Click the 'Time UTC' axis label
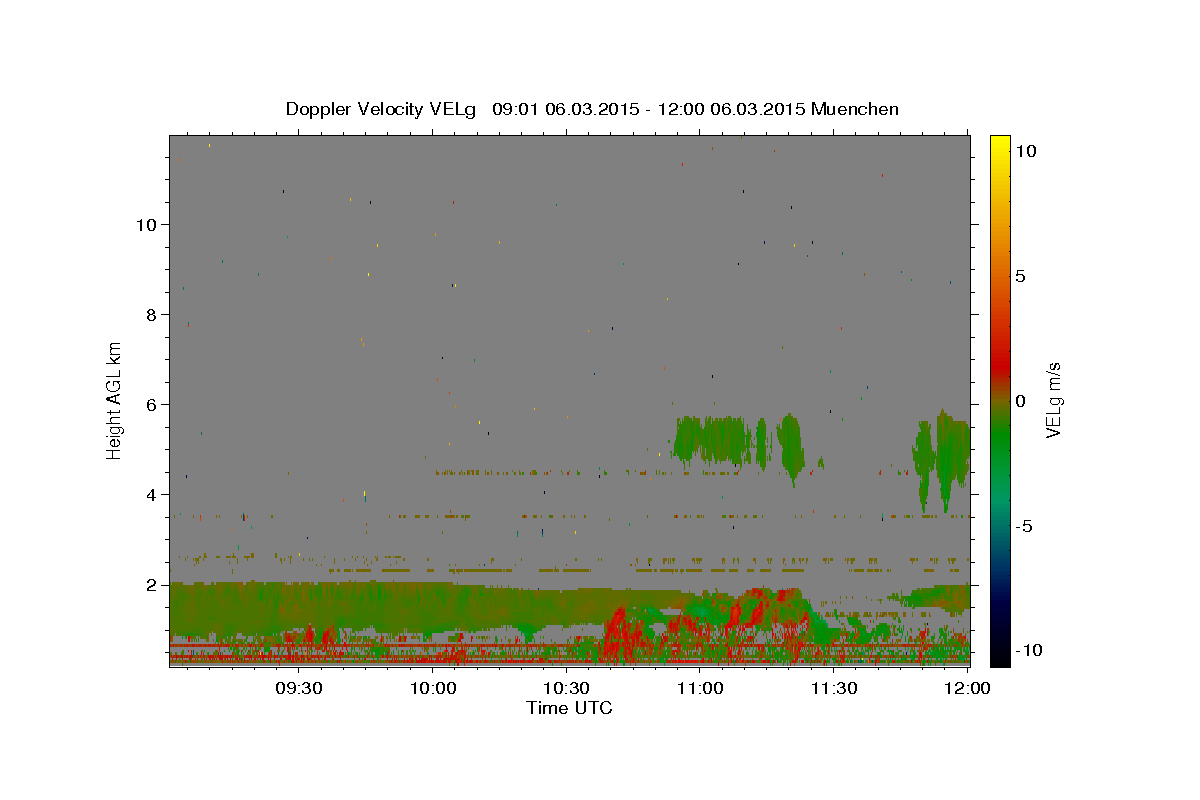 [569, 708]
